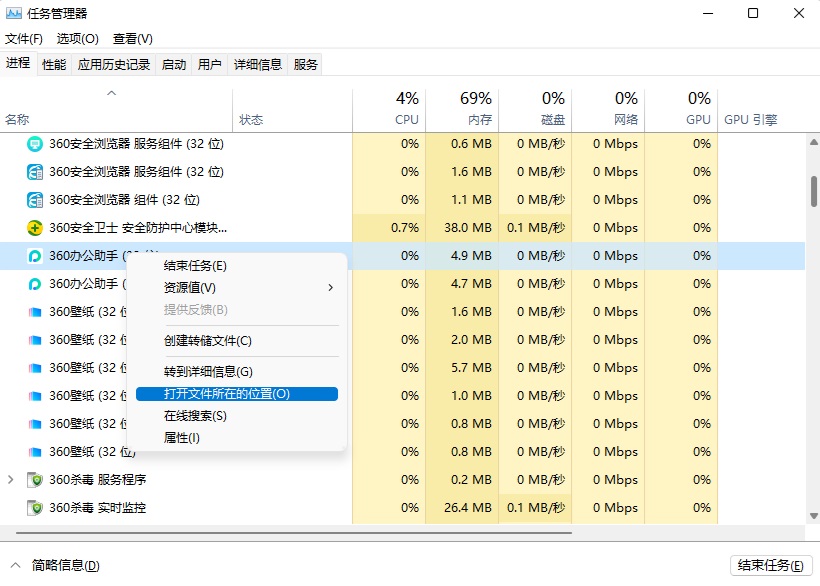
Task: Switch to the 启动 tab
Action: point(174,64)
